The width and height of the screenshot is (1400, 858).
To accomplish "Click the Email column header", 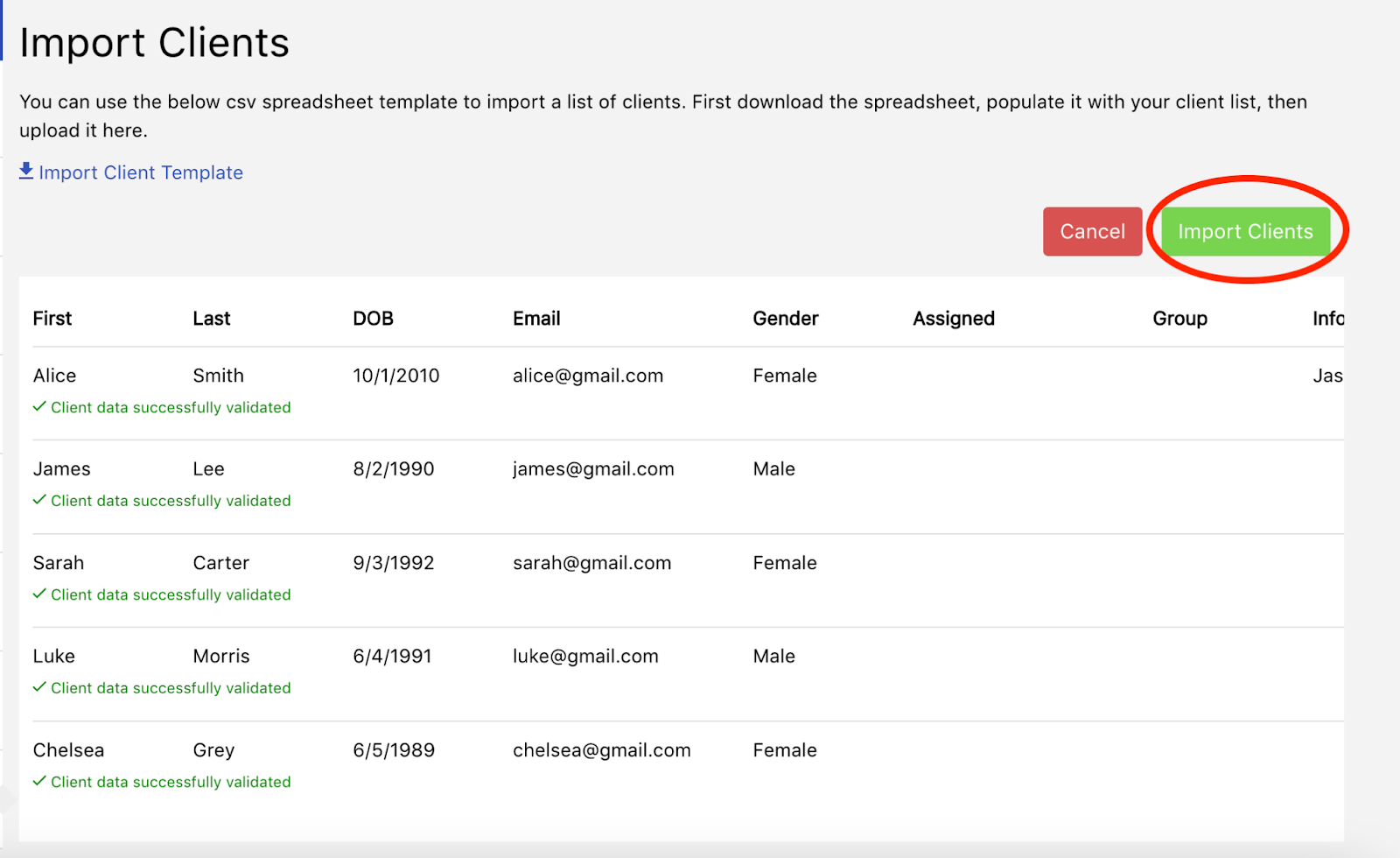I will coord(536,319).
